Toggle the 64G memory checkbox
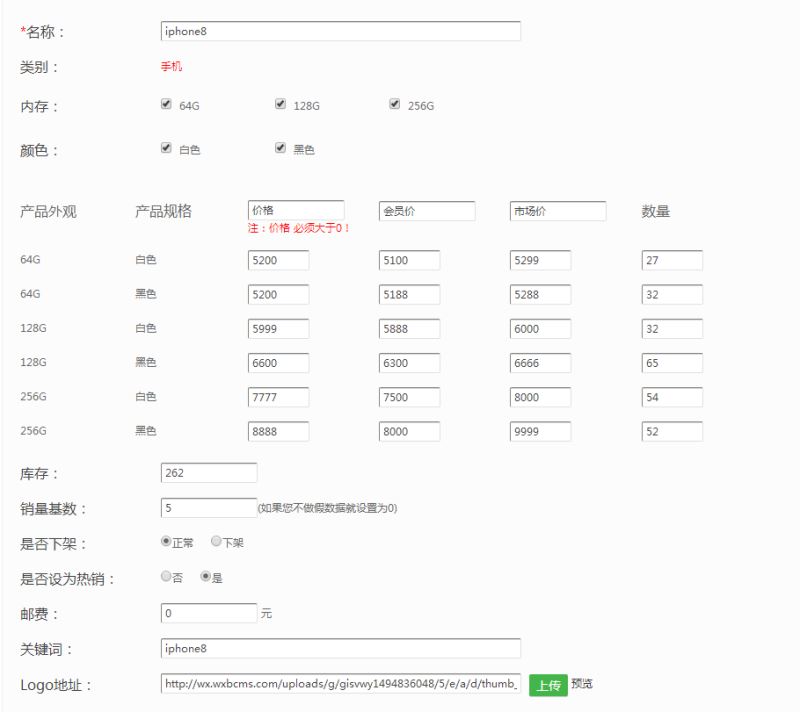 (x=166, y=104)
